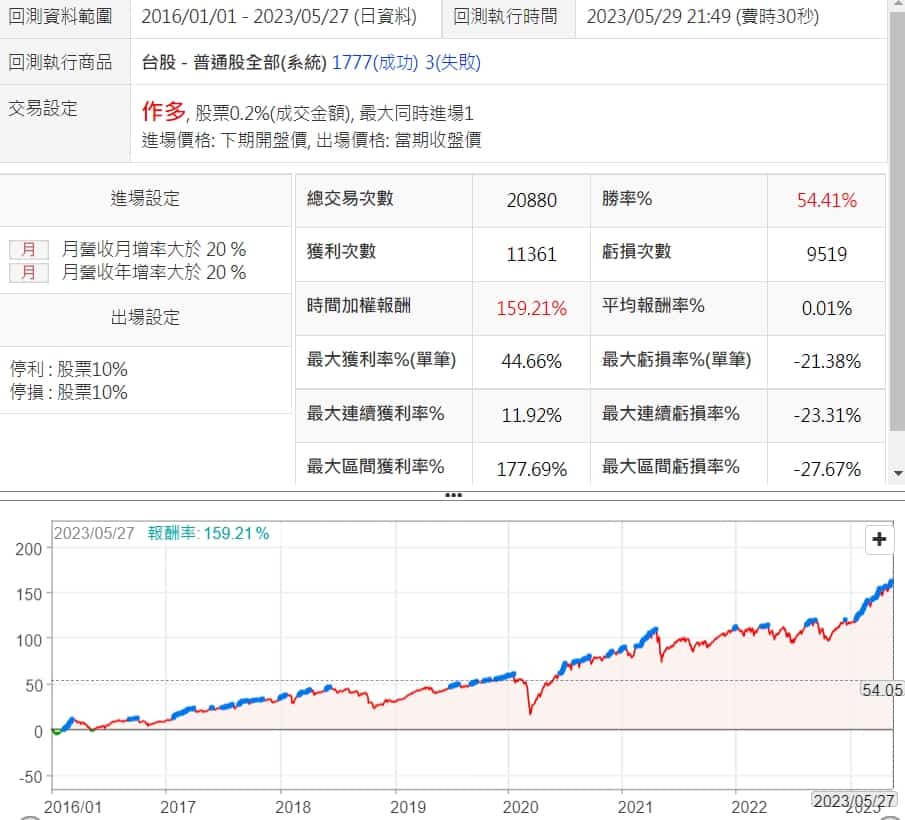Click the 月營收月增率大於 20 % condition text
Image resolution: width=905 pixels, height=820 pixels.
coord(153,250)
